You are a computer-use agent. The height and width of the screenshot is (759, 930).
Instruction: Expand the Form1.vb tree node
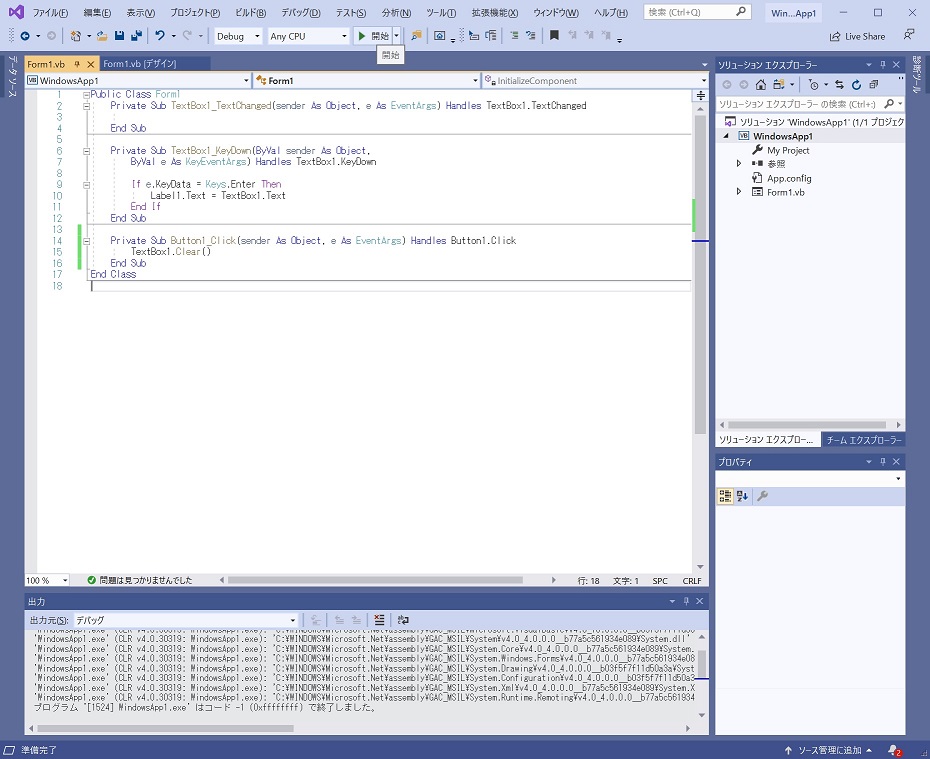coord(739,192)
